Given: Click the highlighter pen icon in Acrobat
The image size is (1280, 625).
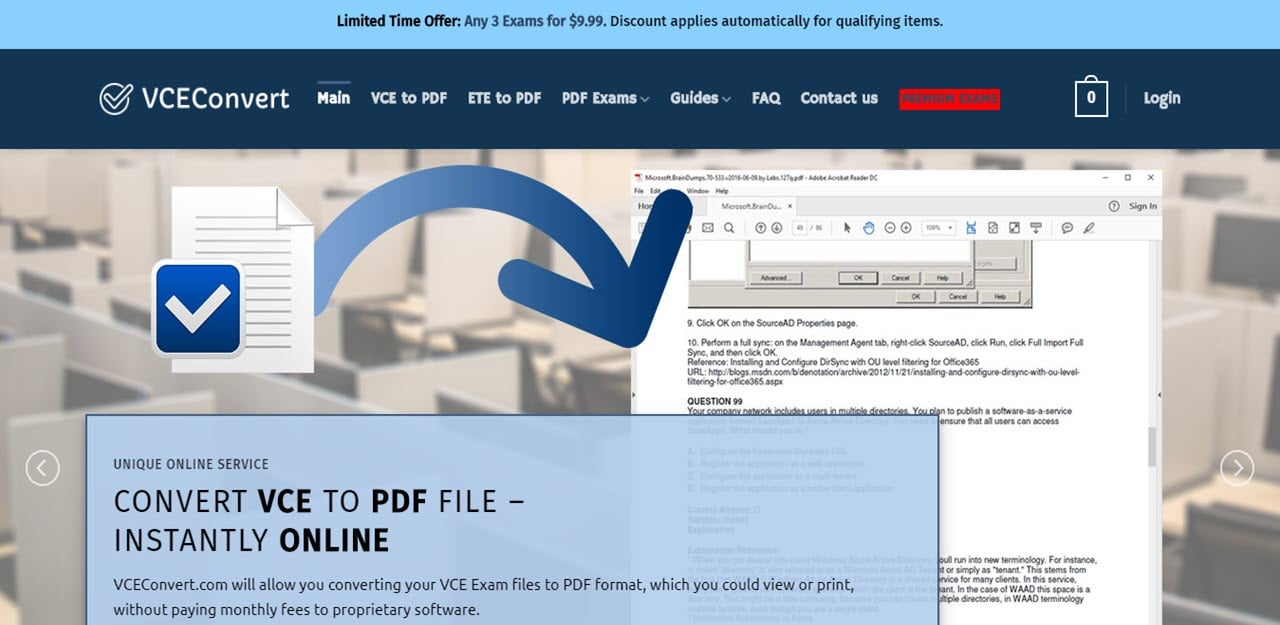Looking at the screenshot, I should tap(1089, 228).
